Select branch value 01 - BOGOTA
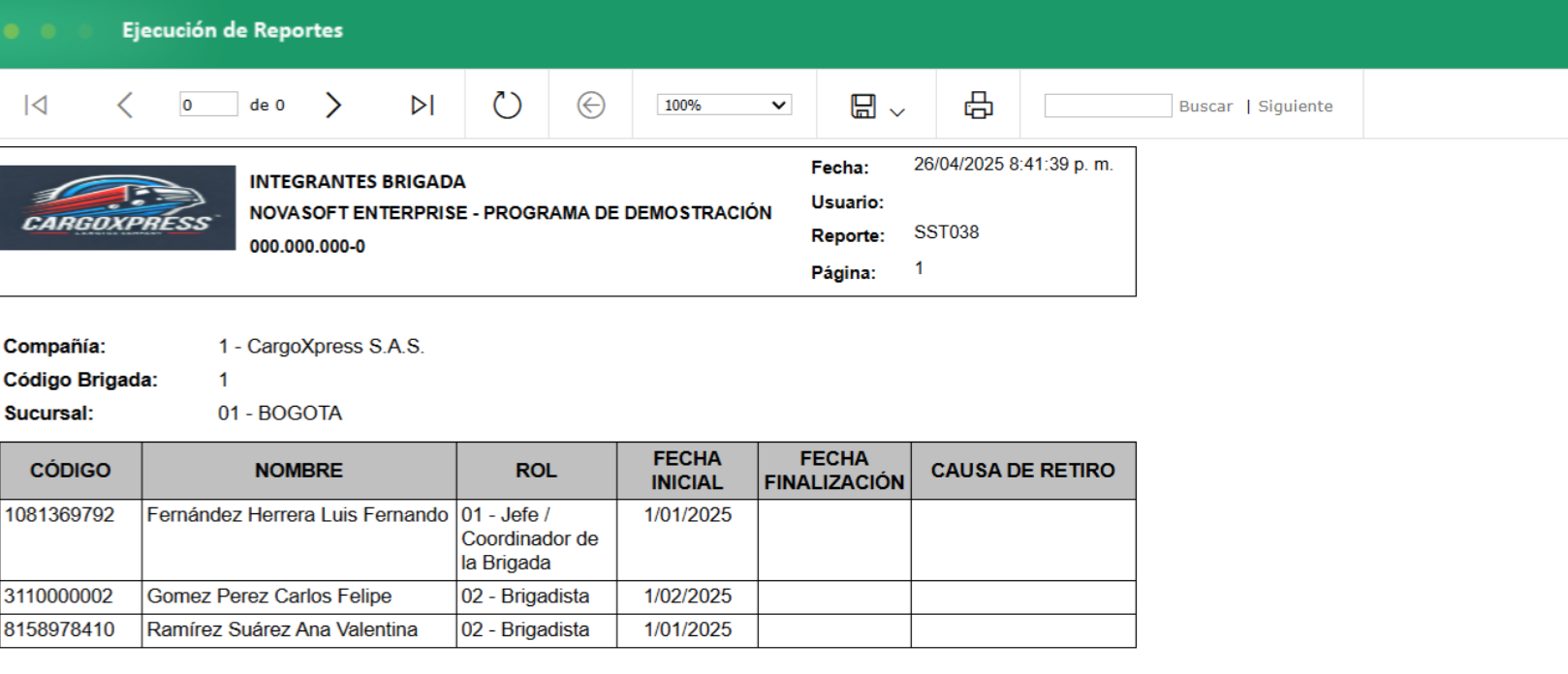The height and width of the screenshot is (674, 1568). 280,414
